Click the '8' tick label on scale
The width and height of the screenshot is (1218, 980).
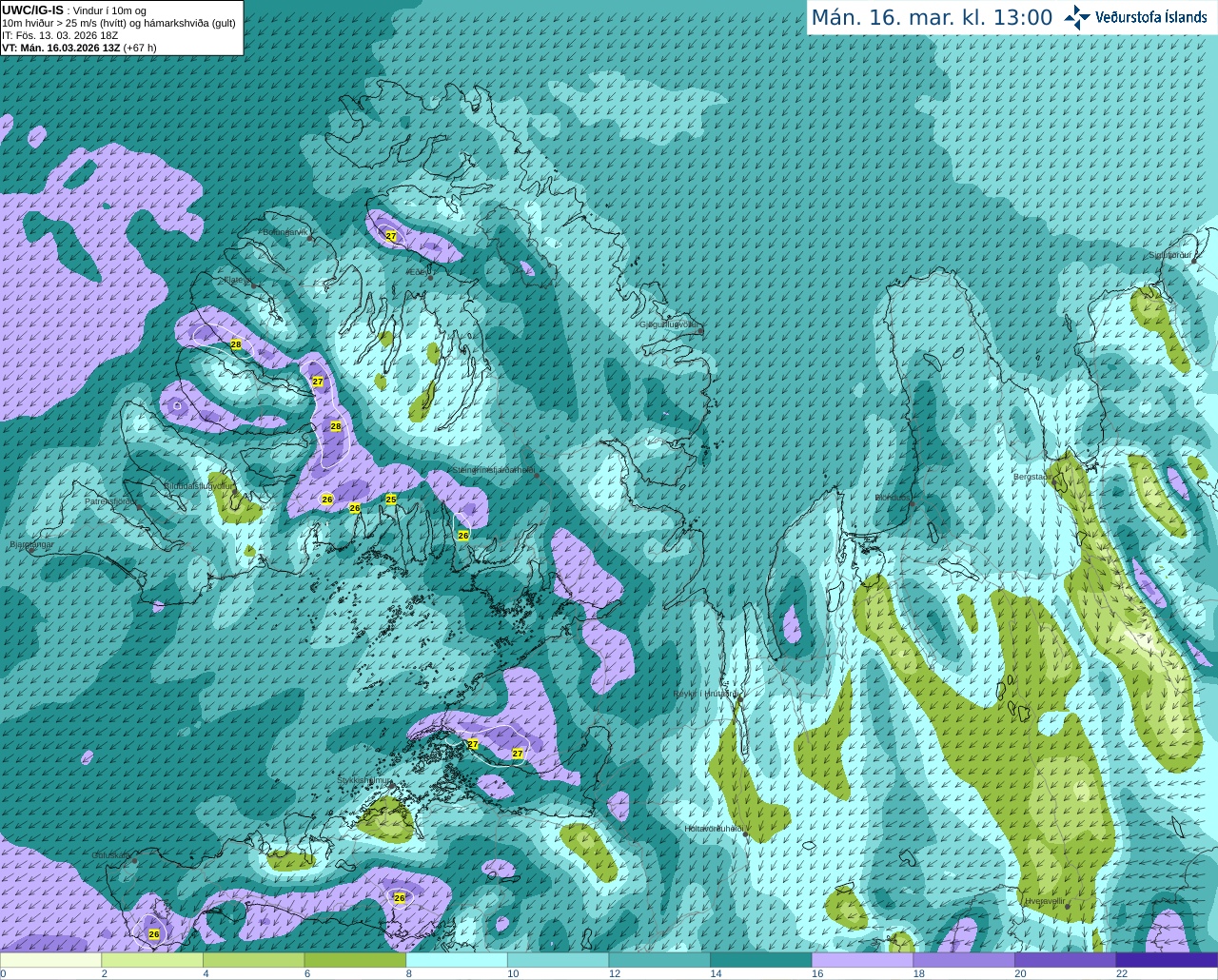click(409, 973)
